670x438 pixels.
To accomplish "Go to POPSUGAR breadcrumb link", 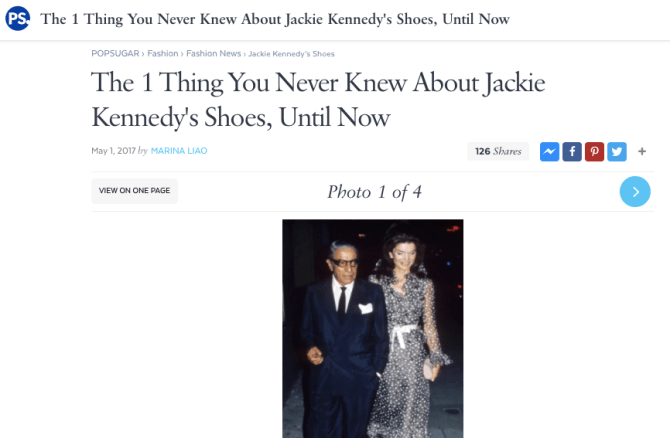I will coord(115,53).
